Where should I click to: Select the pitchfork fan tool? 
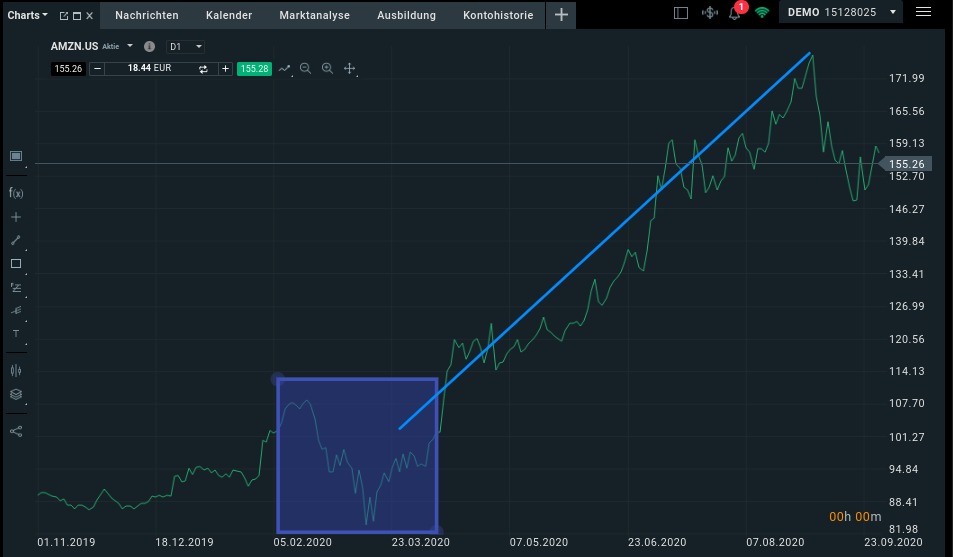coord(16,311)
